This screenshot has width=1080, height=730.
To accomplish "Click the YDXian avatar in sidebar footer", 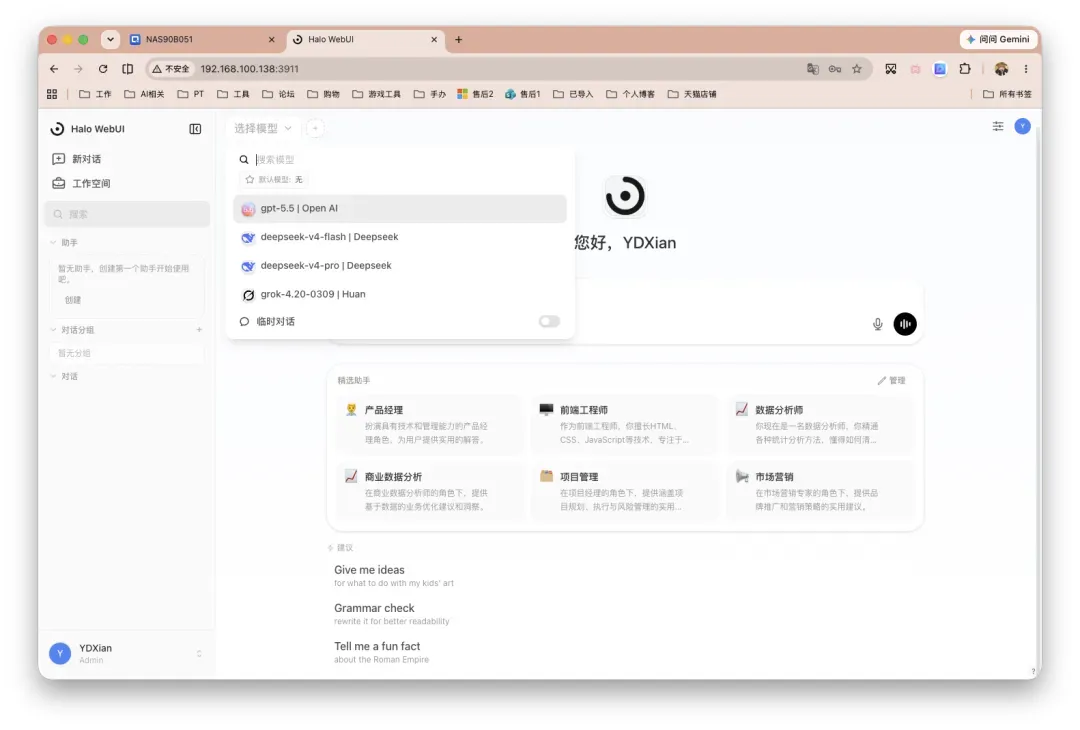I will click(60, 653).
